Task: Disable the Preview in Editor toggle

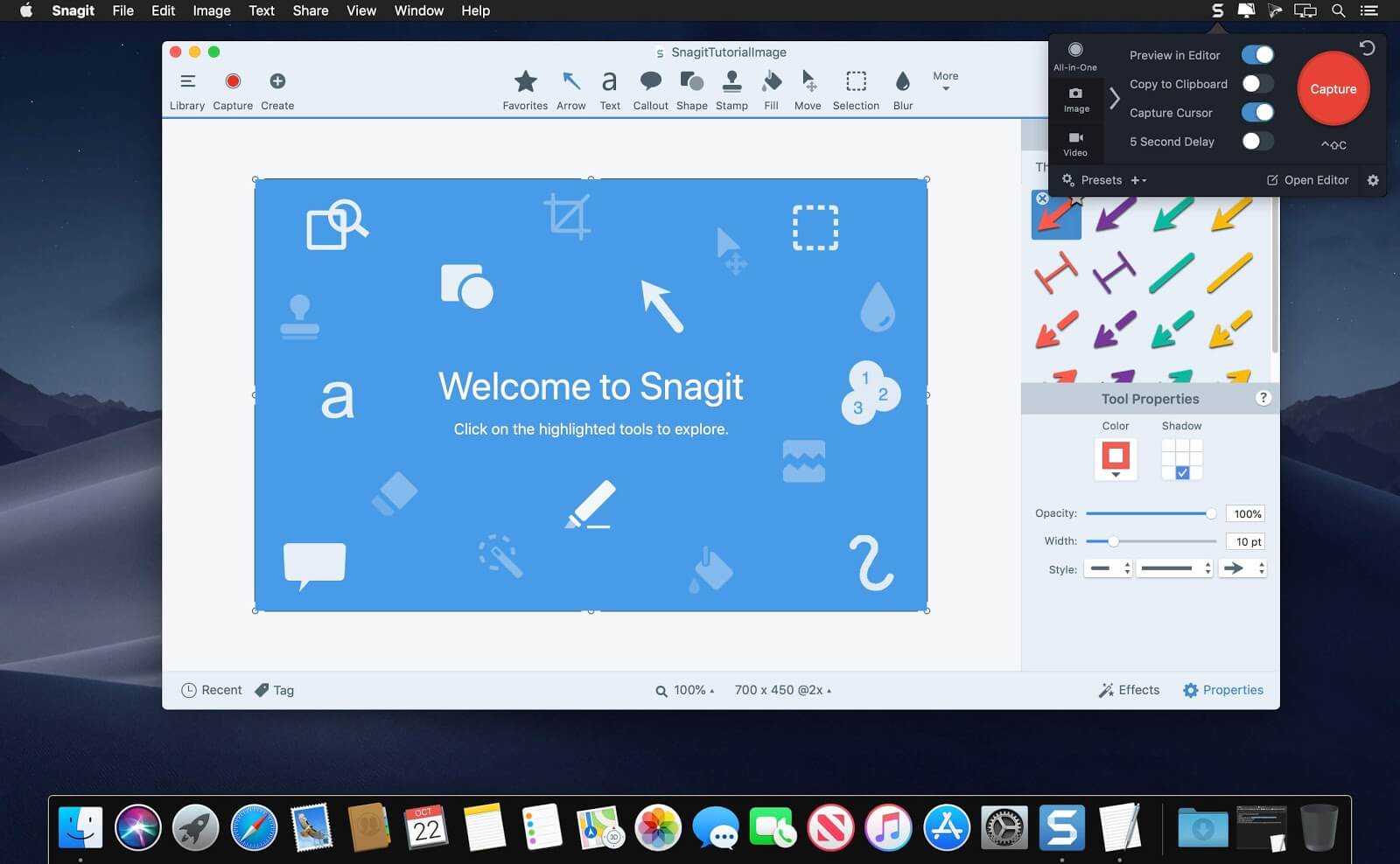Action: pyautogui.click(x=1257, y=55)
